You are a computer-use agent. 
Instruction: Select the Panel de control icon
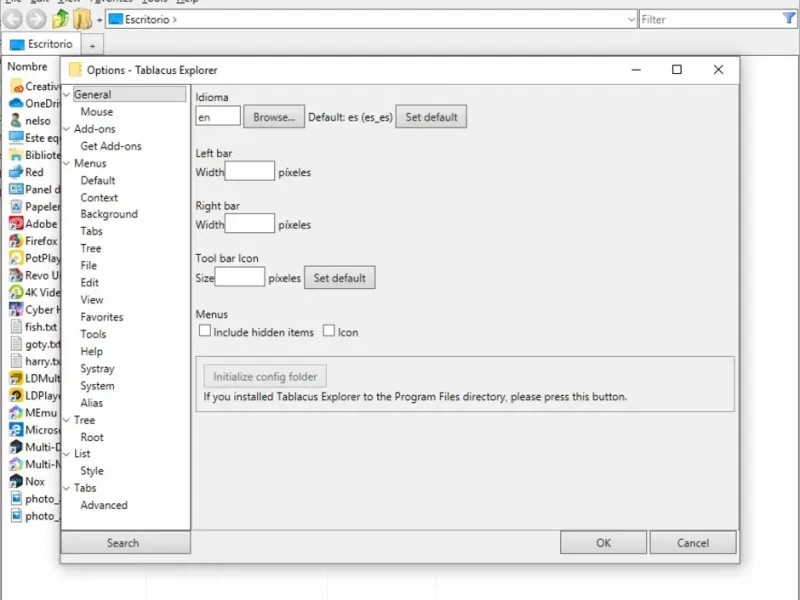coord(16,189)
